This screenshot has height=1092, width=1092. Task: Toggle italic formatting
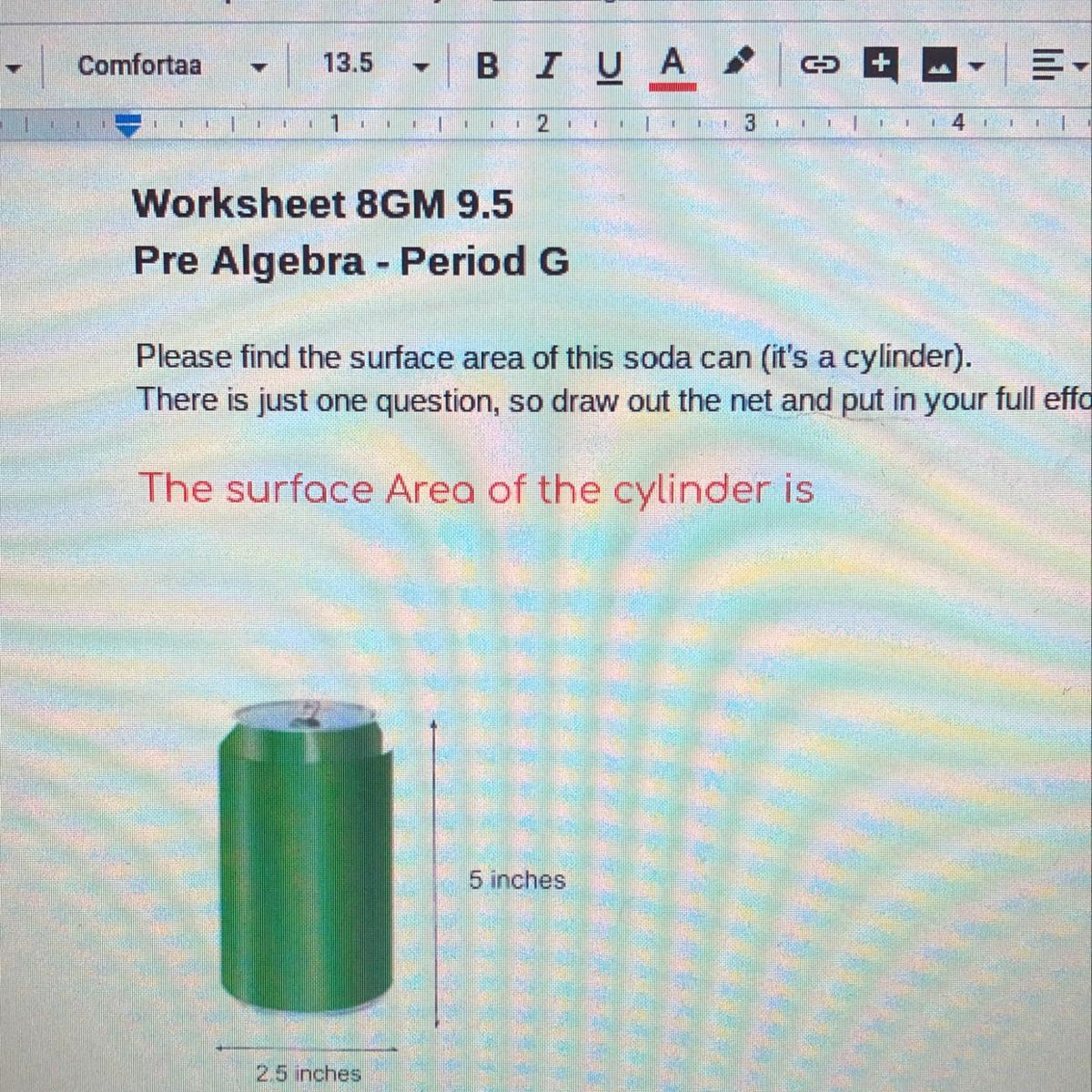[x=547, y=66]
